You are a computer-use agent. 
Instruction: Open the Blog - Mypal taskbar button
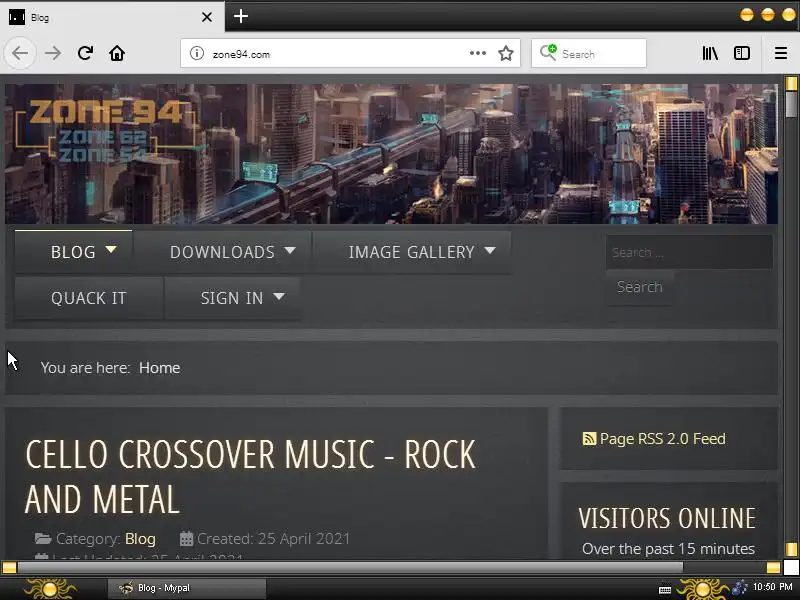[x=186, y=588]
